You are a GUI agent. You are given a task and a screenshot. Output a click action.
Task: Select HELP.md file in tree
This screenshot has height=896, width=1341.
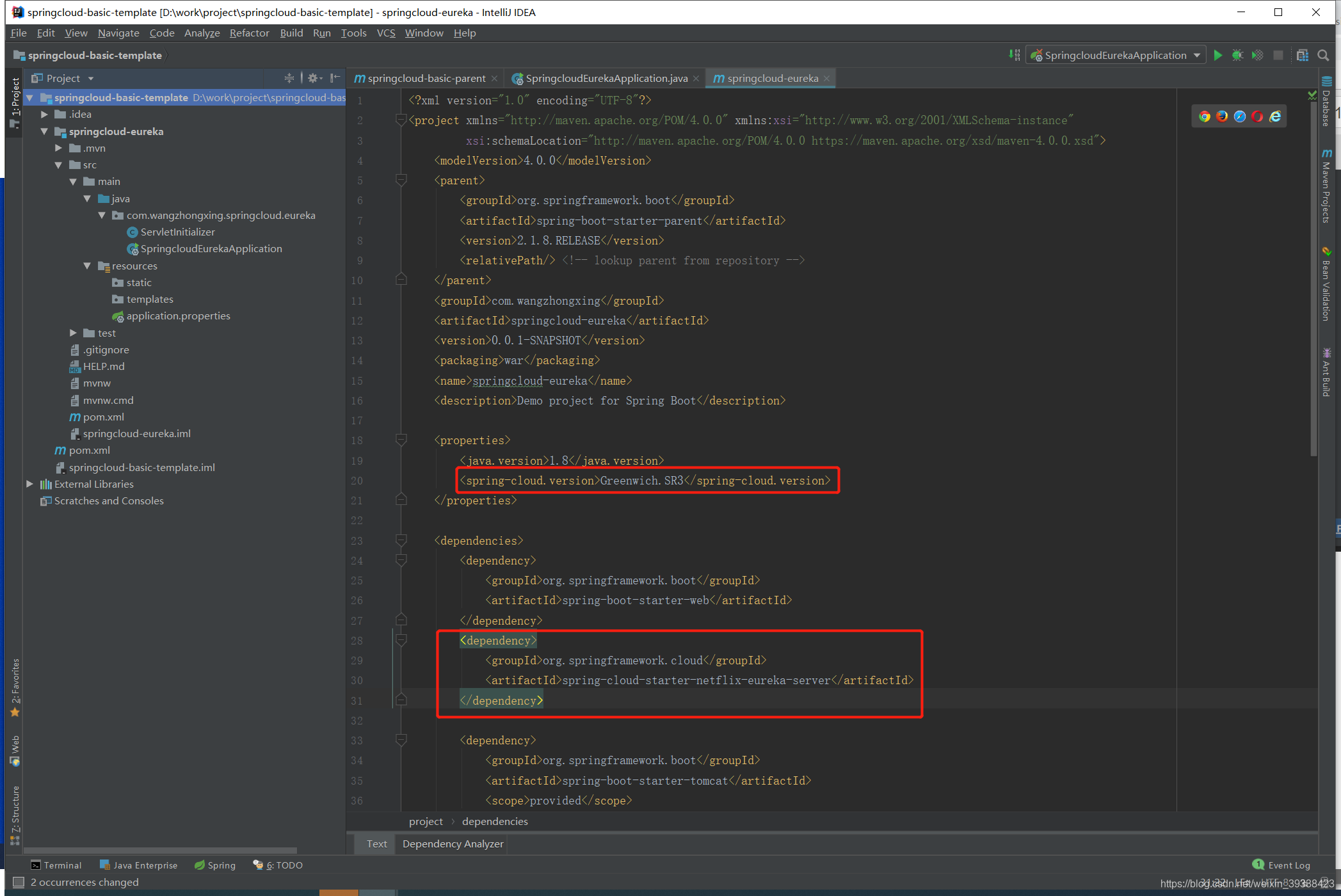(x=103, y=367)
